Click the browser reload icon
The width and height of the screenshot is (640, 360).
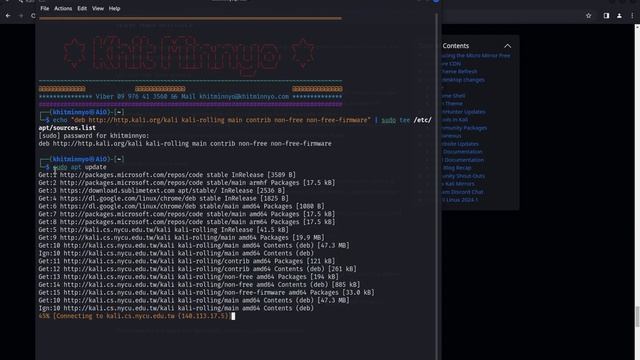33,16
